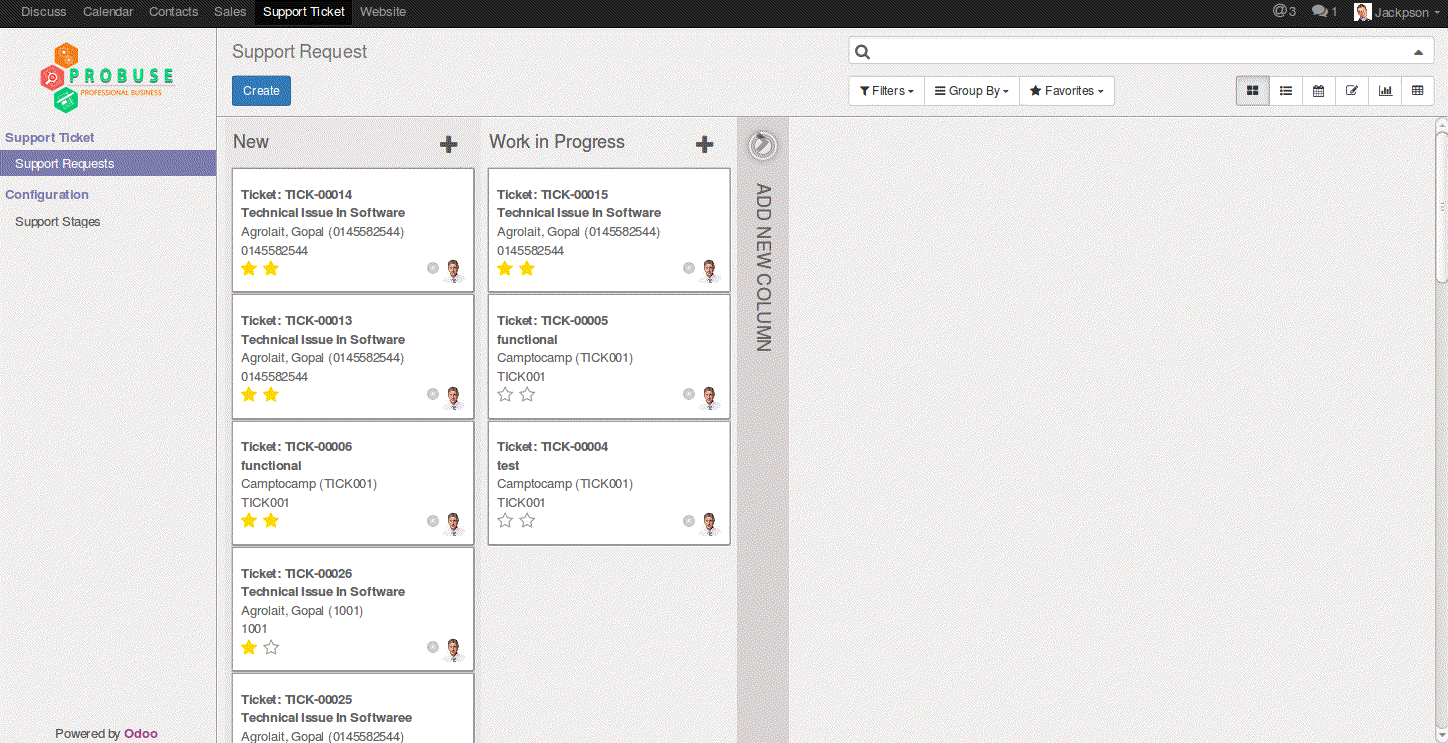The image size is (1448, 743).
Task: Click the Create button
Action: tap(261, 91)
